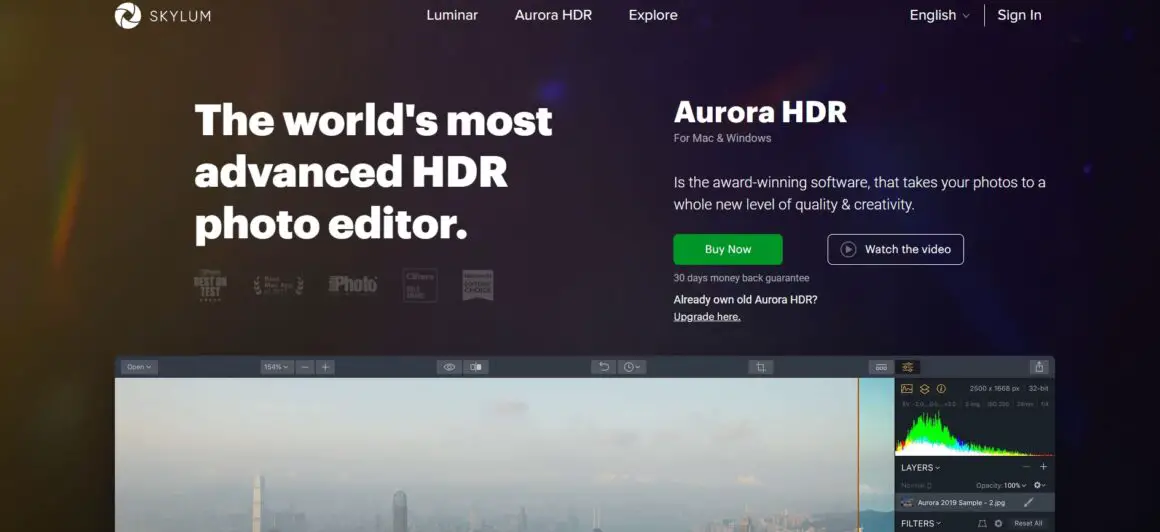The width and height of the screenshot is (1160, 532).
Task: Toggle the filters side panel button
Action: [x=908, y=367]
